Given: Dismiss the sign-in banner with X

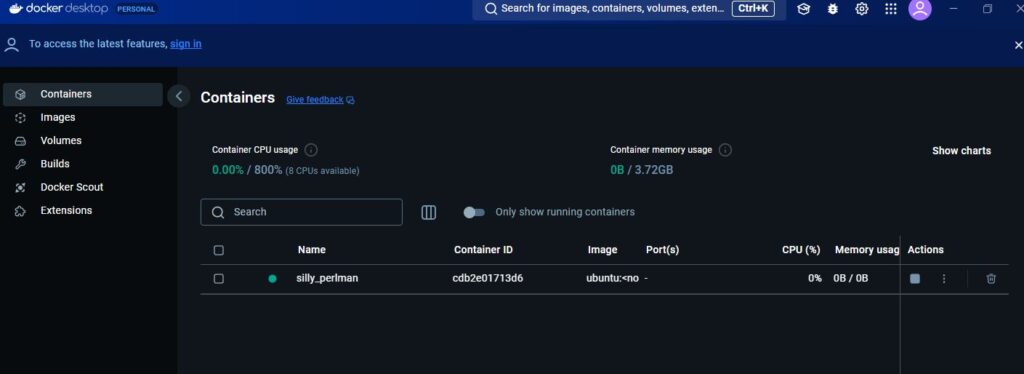Looking at the screenshot, I should (x=1018, y=45).
